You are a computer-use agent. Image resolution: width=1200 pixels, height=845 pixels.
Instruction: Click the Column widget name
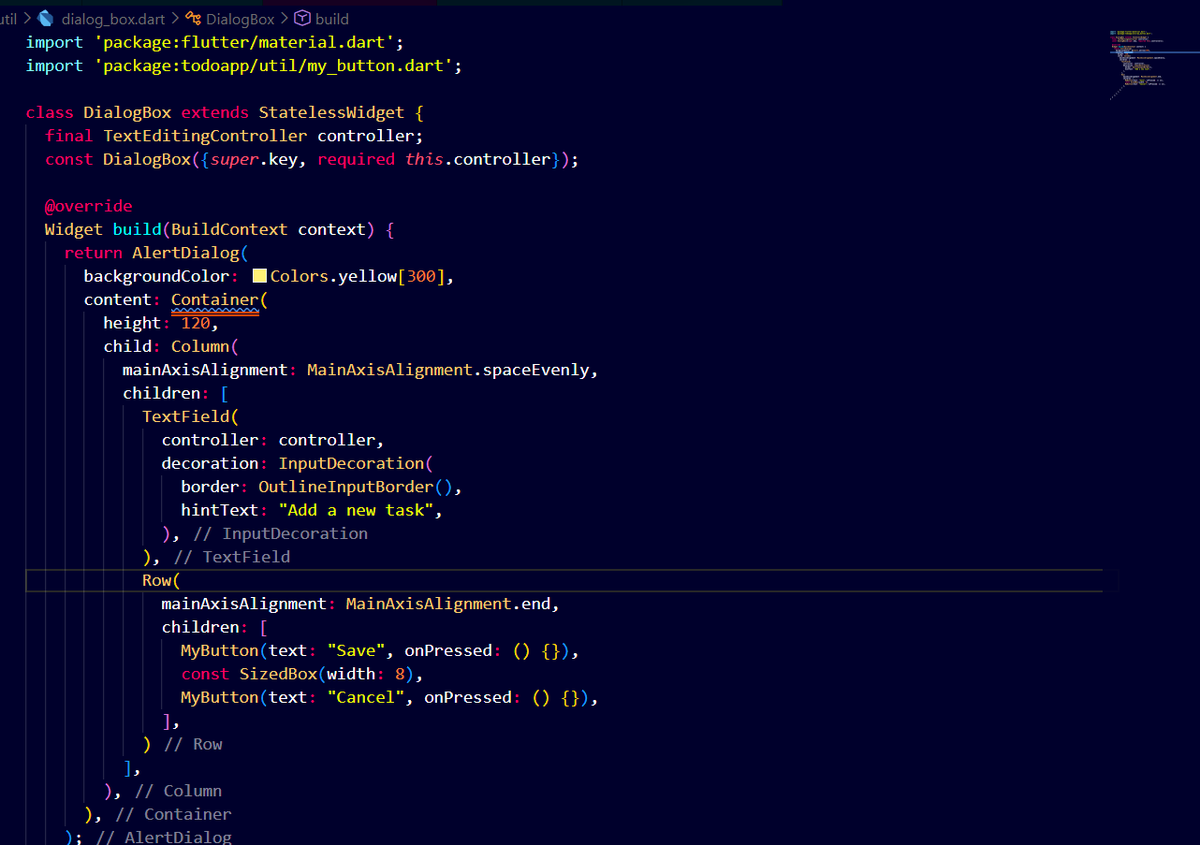pos(200,347)
